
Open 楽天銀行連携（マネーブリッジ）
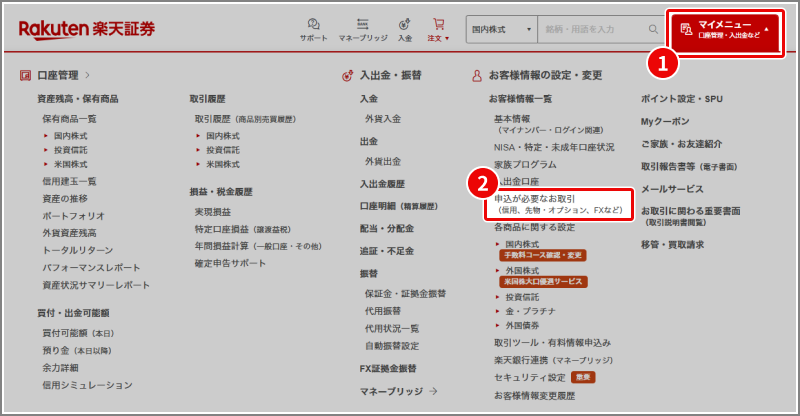coord(554,360)
